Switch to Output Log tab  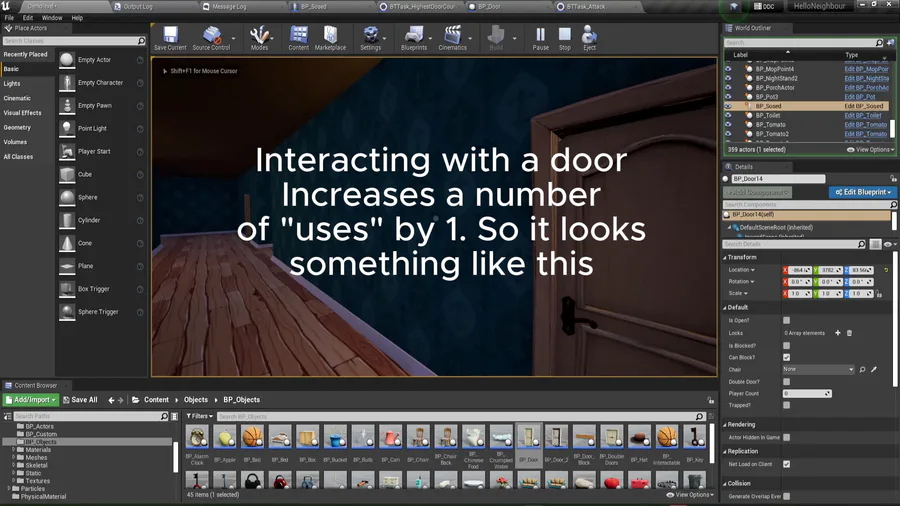pyautogui.click(x=138, y=6)
